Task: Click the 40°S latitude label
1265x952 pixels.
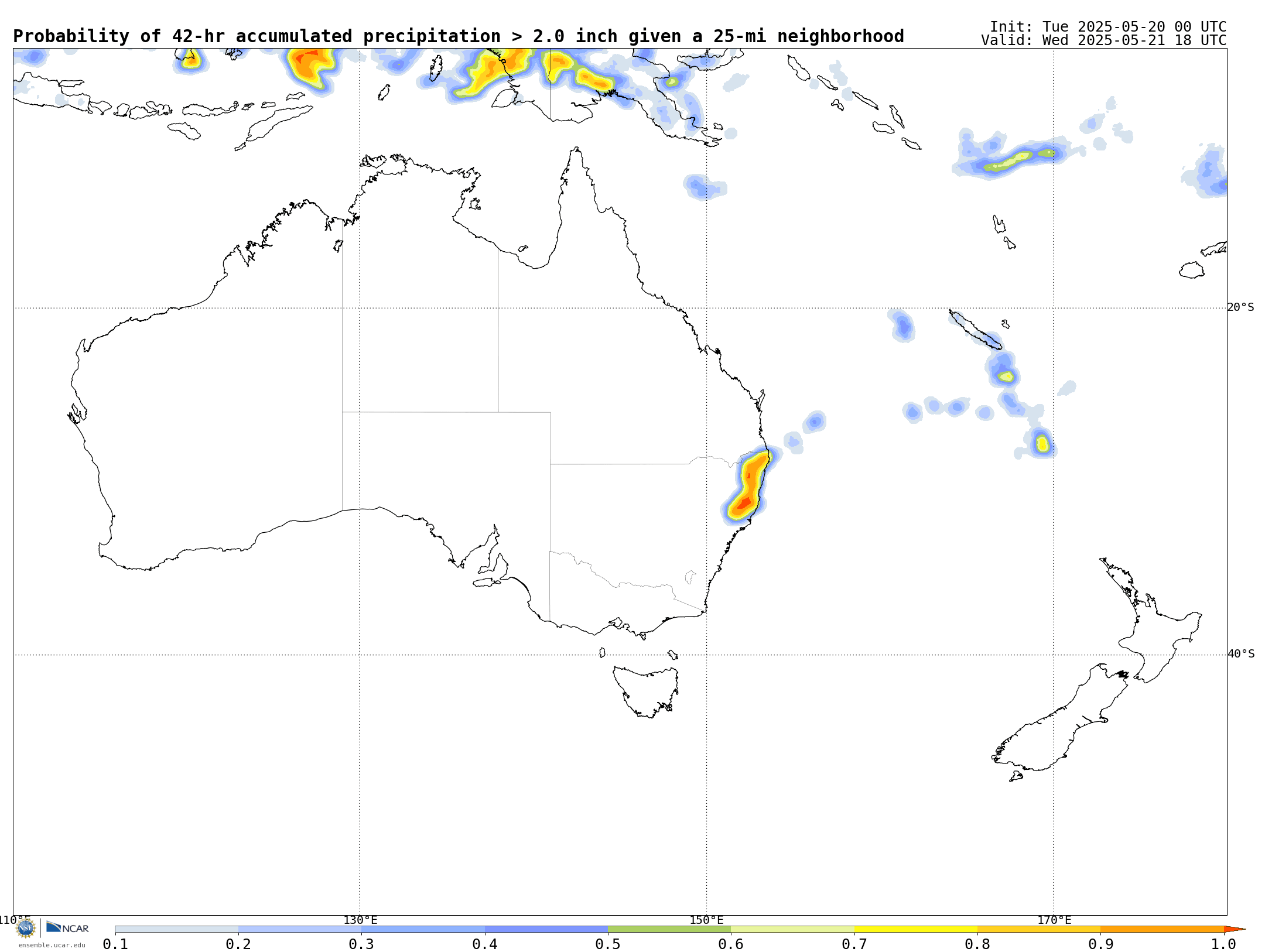Action: (x=1241, y=654)
